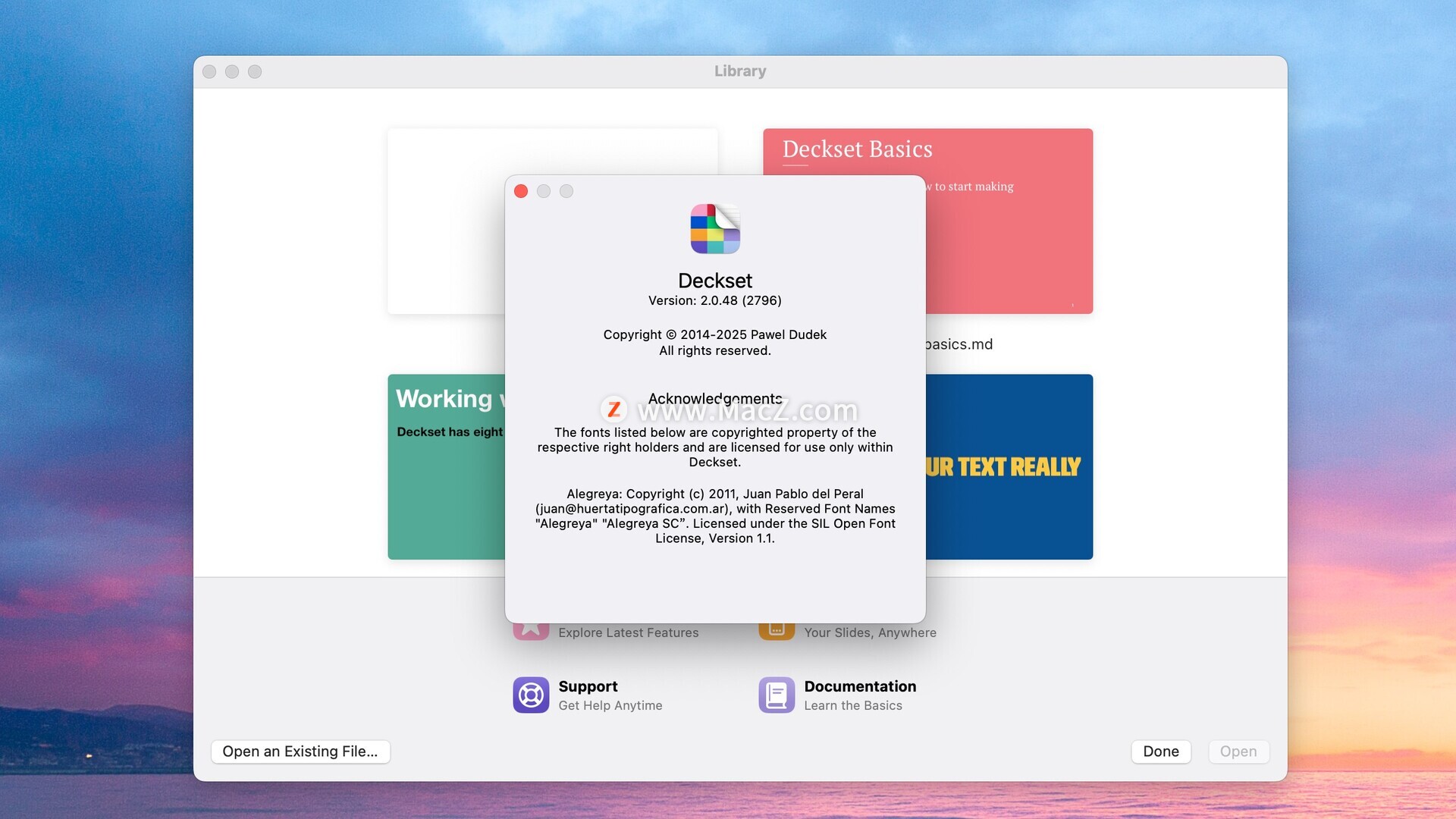
Task: Click the gray minimize button of About window
Action: click(x=544, y=191)
